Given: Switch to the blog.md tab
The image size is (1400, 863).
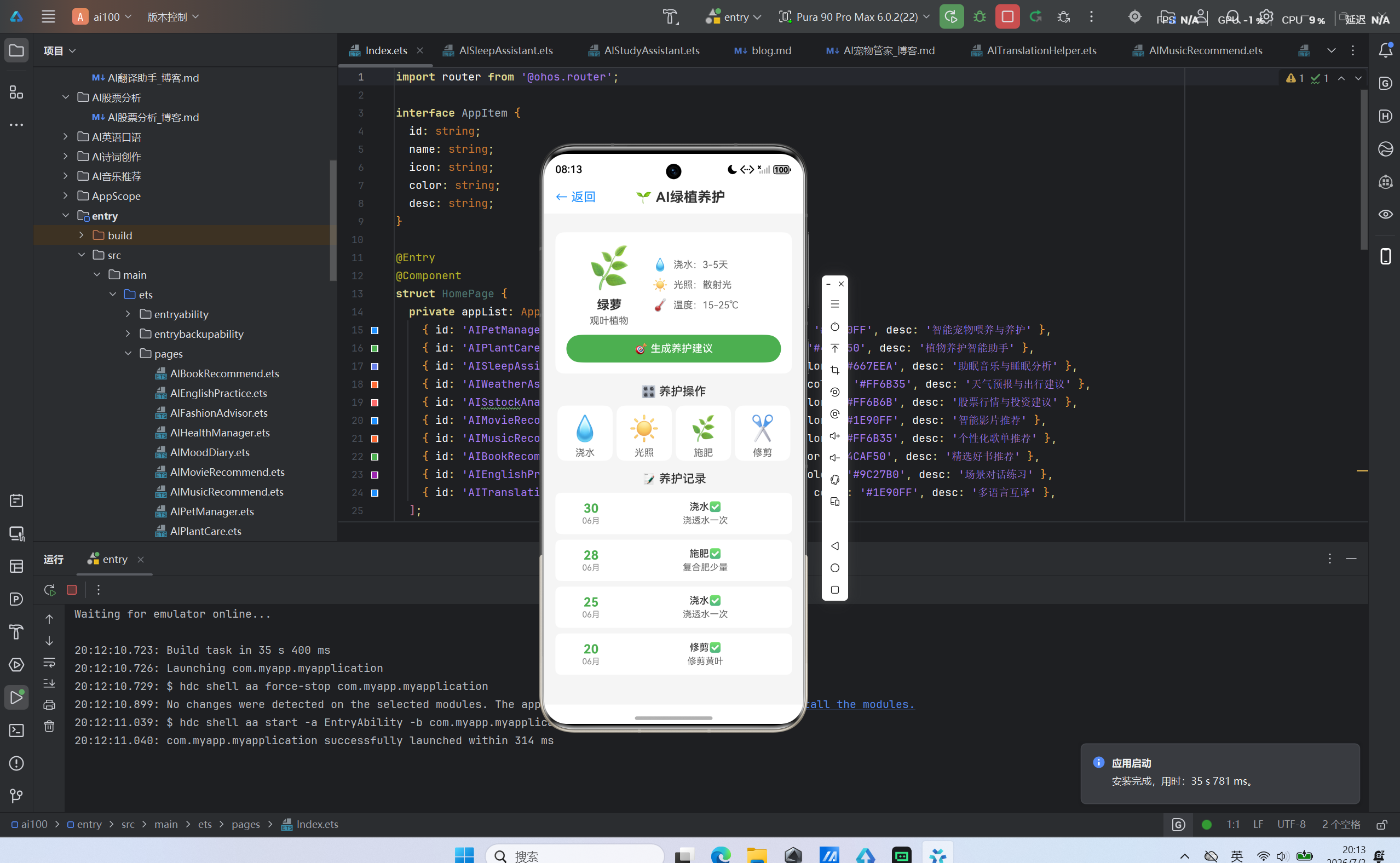Looking at the screenshot, I should 763,50.
